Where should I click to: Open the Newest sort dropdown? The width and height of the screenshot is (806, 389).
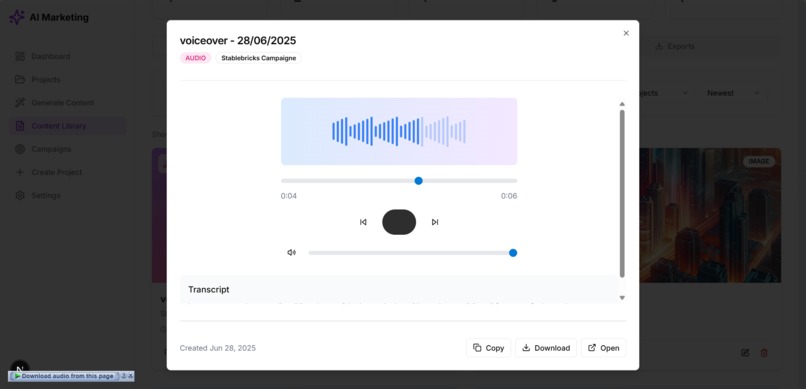[x=733, y=93]
